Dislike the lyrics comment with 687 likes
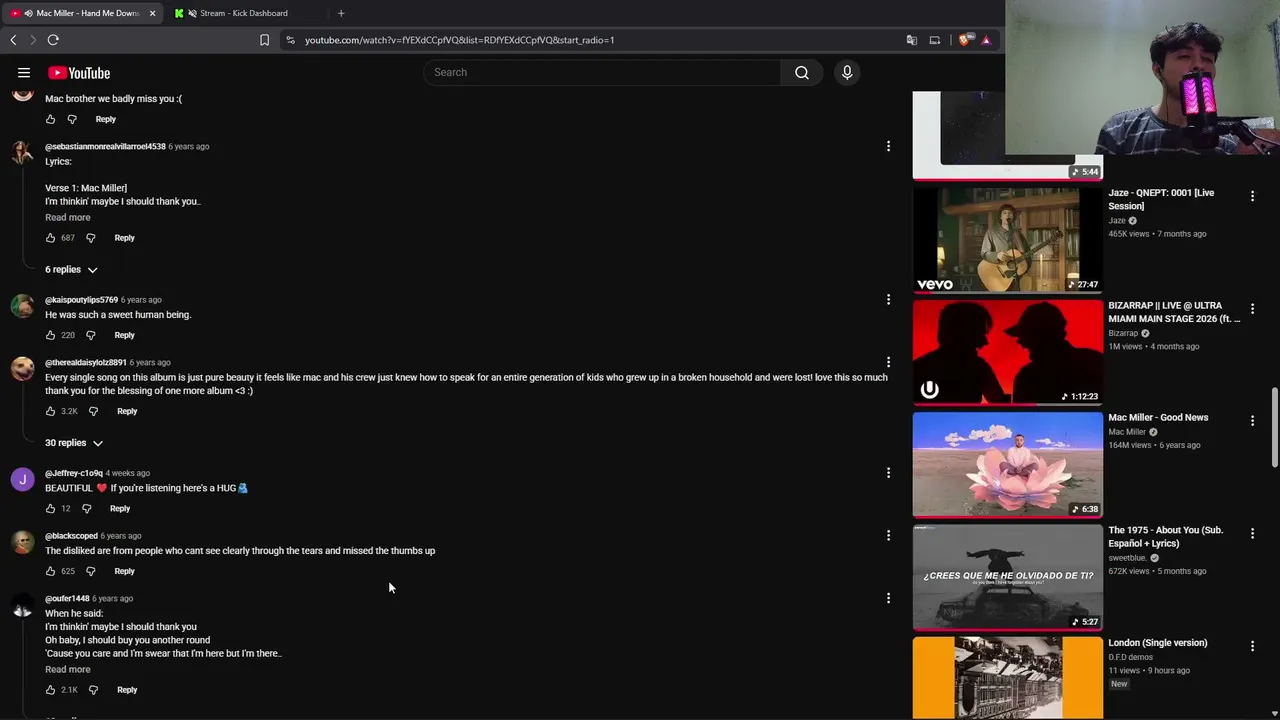The width and height of the screenshot is (1280, 720). pos(90,238)
